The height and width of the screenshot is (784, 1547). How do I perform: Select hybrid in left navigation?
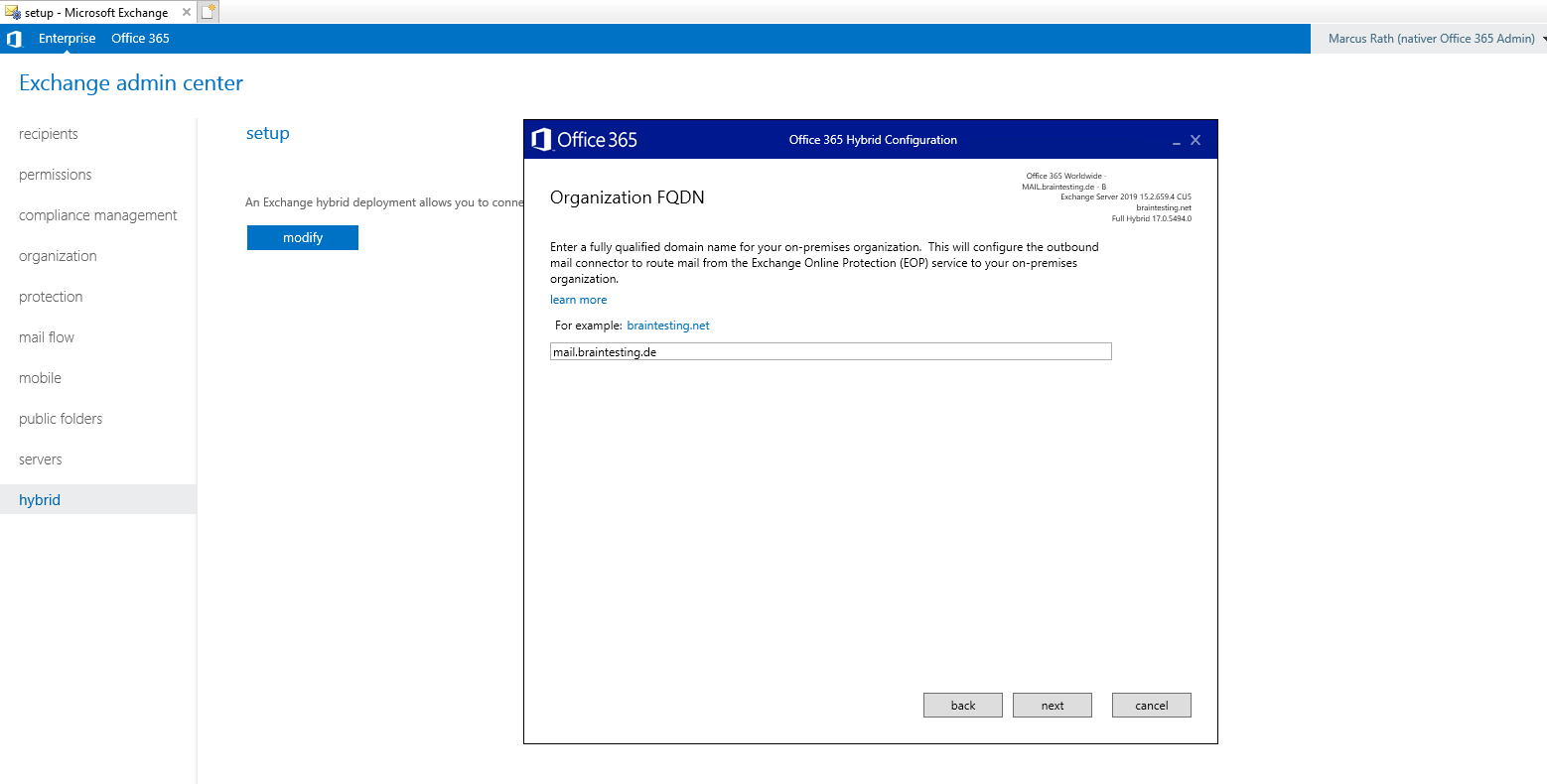click(x=98, y=499)
